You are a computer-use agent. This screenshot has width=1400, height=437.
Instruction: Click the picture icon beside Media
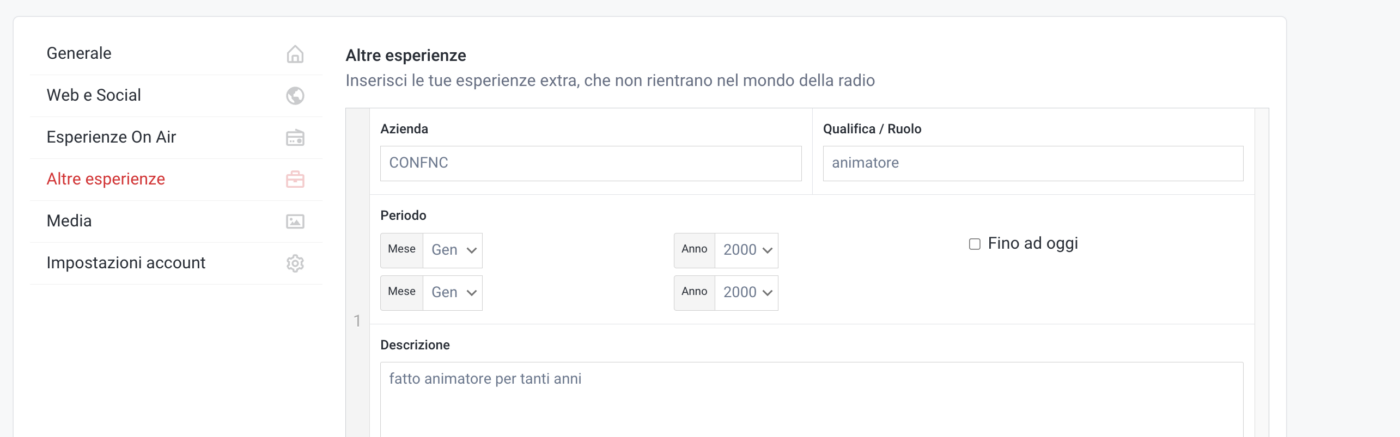(x=295, y=222)
